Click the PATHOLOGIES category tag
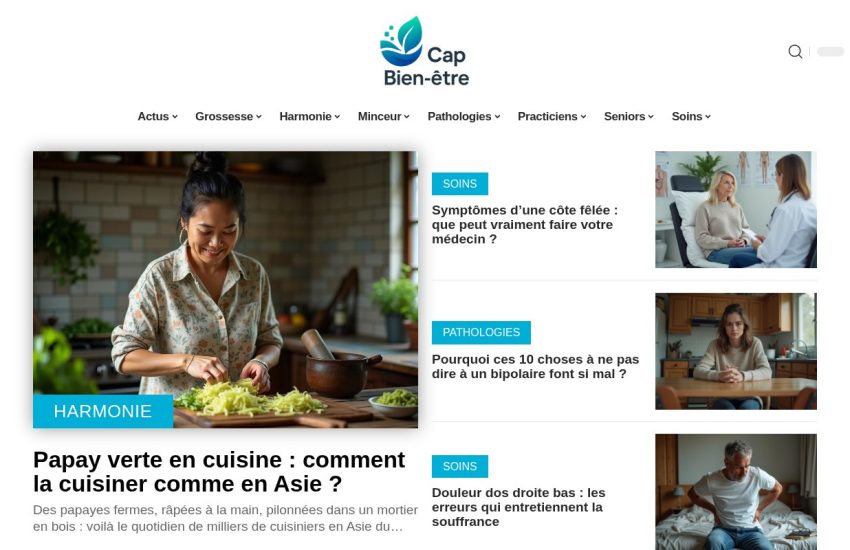 click(x=481, y=332)
